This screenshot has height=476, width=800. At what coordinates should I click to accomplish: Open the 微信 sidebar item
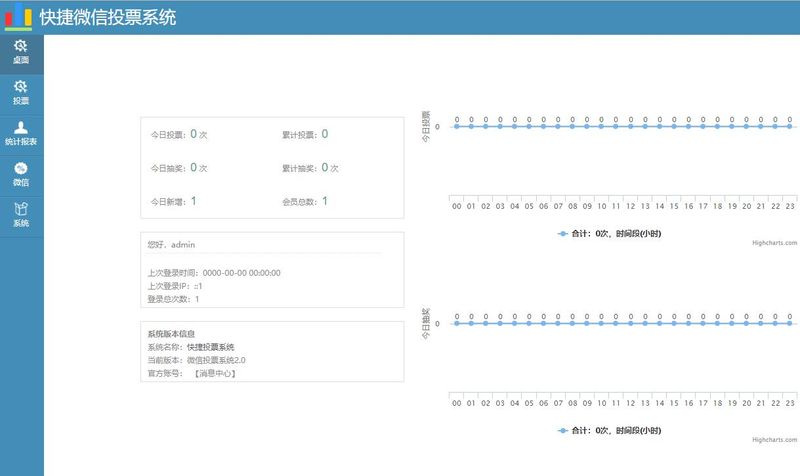[x=21, y=176]
